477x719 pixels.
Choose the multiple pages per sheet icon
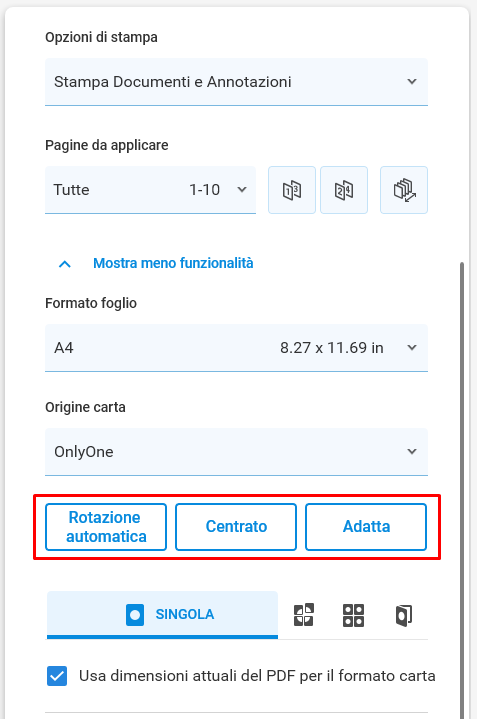click(354, 615)
